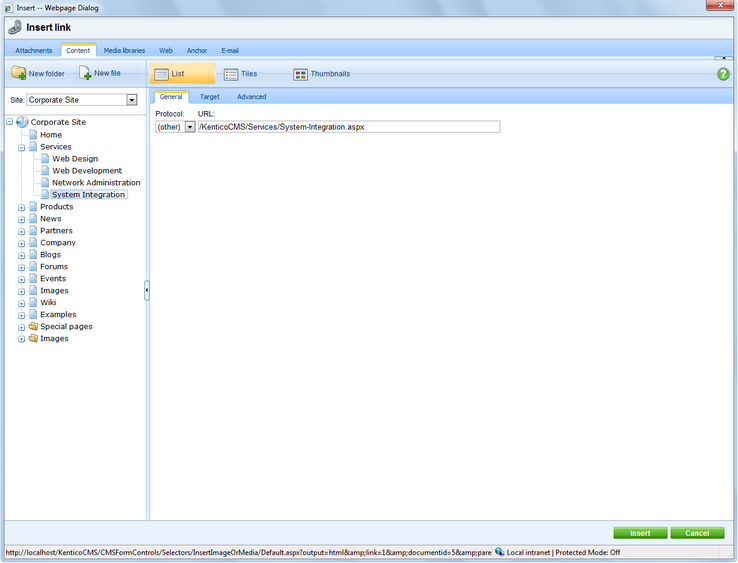Collapse the Services tree node
The image size is (738, 563).
pos(21,147)
